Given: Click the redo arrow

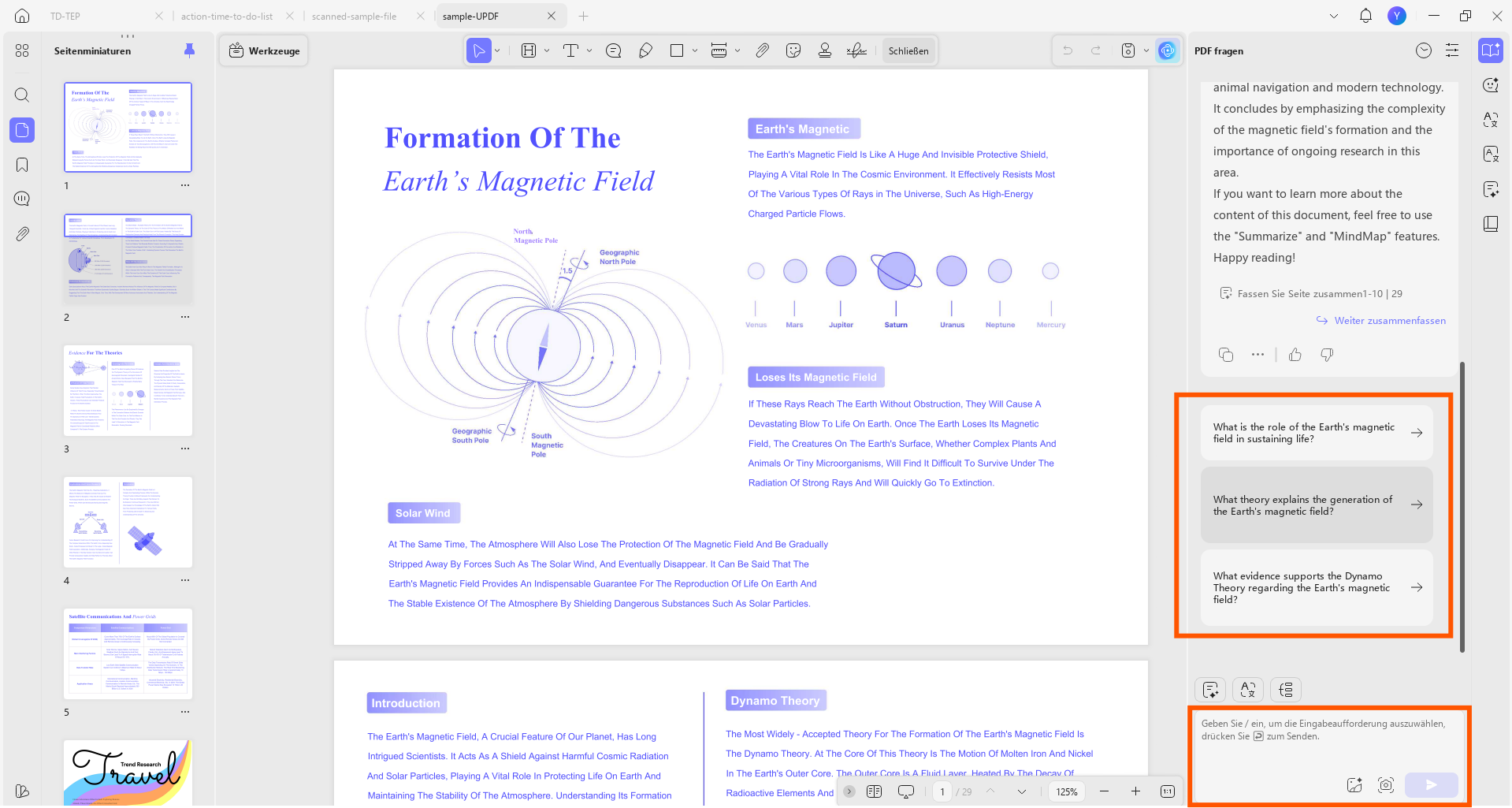Looking at the screenshot, I should tap(1096, 50).
